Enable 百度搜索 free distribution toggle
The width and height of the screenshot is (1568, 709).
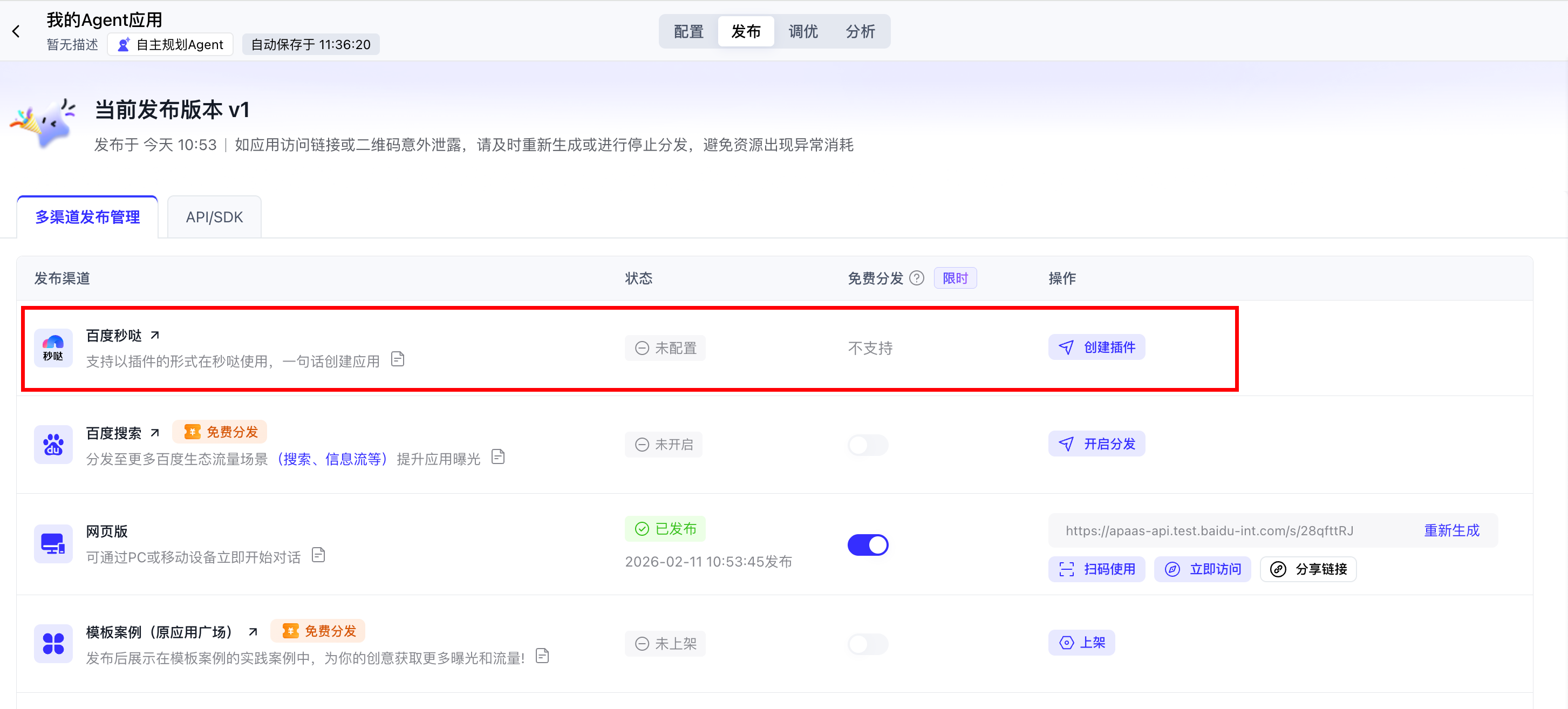868,445
